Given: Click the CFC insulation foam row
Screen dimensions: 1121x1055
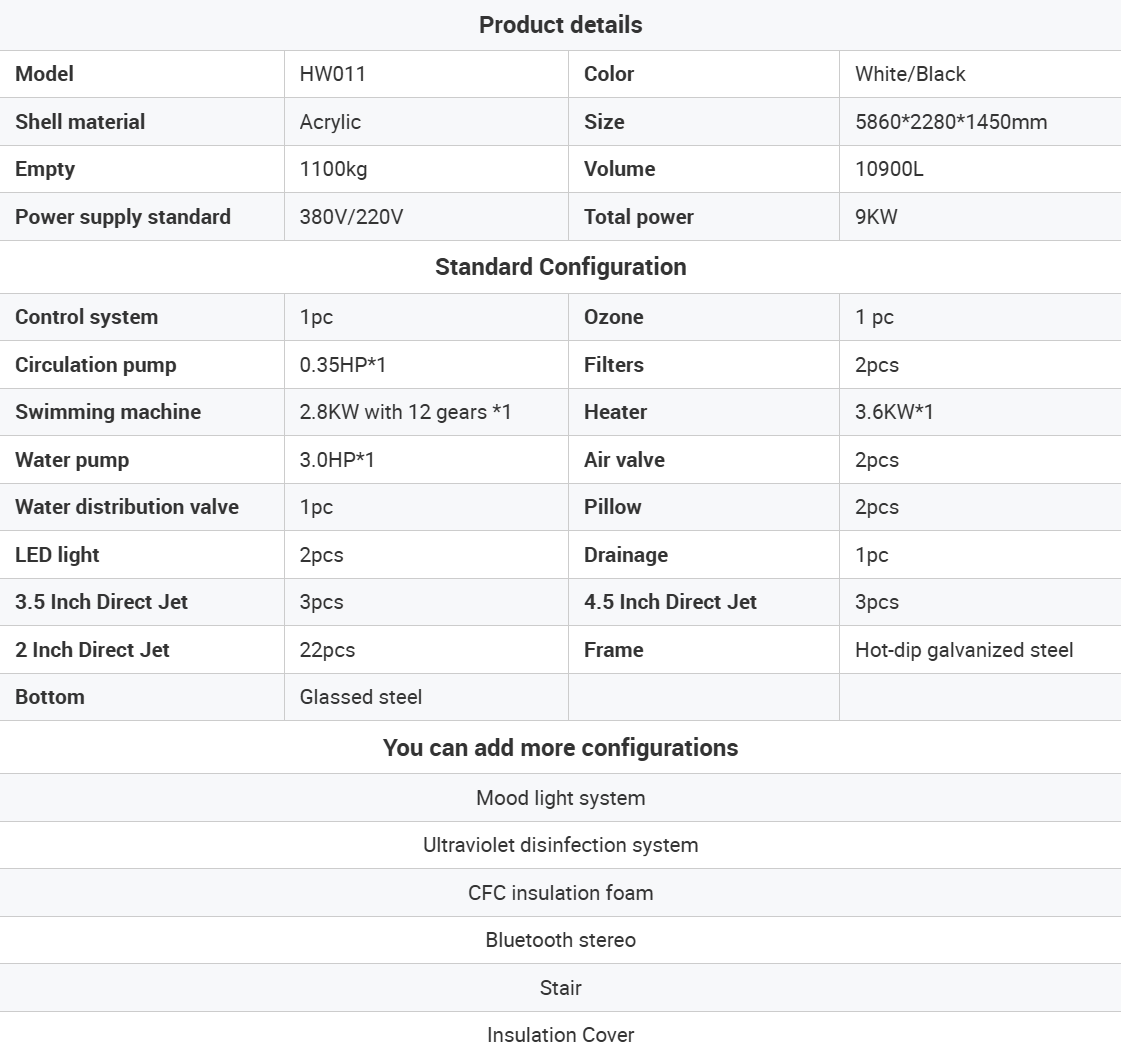Looking at the screenshot, I should [560, 893].
